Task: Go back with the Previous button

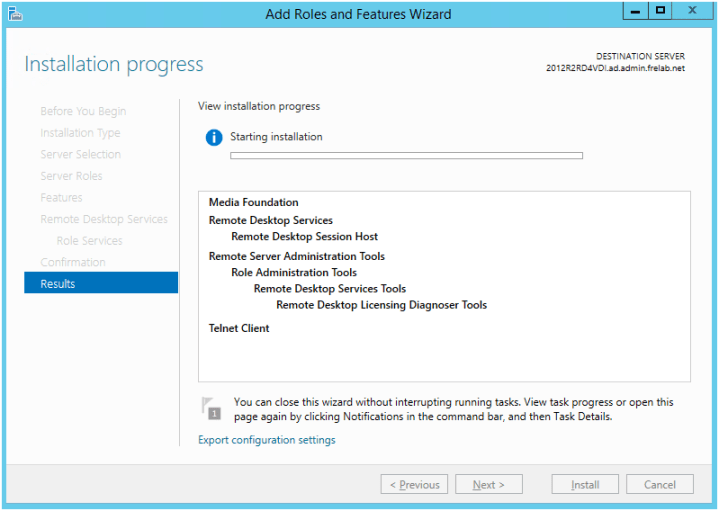Action: 414,485
